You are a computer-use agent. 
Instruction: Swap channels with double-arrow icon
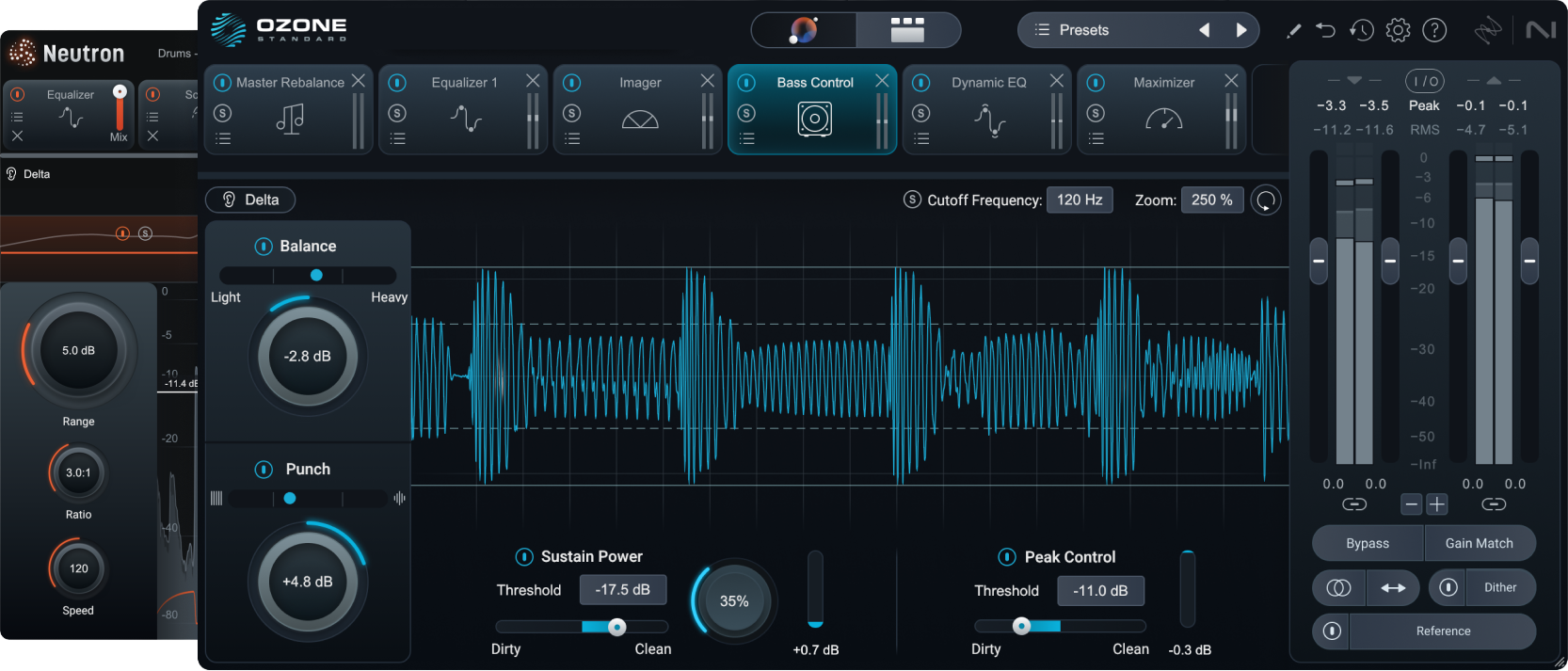(1393, 587)
